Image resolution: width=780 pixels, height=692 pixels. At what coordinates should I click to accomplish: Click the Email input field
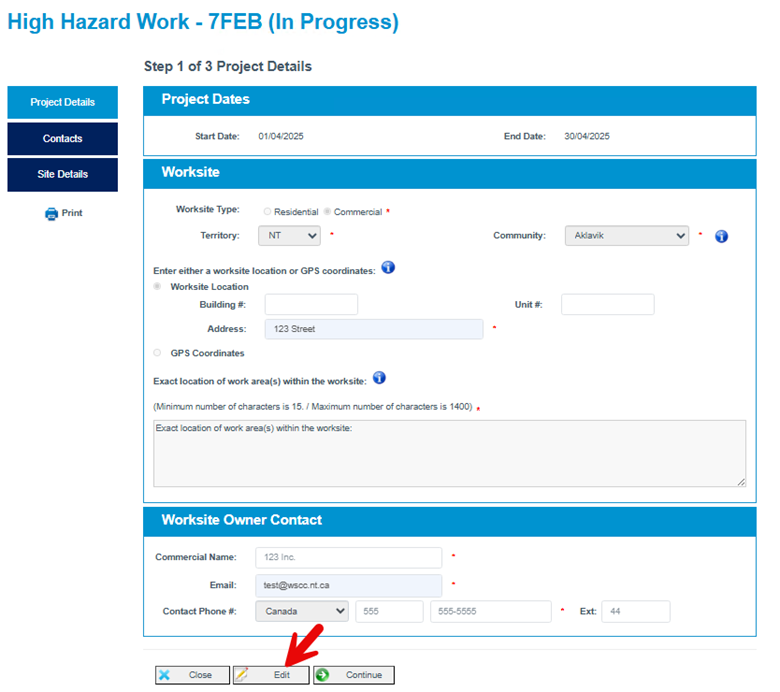[348, 585]
